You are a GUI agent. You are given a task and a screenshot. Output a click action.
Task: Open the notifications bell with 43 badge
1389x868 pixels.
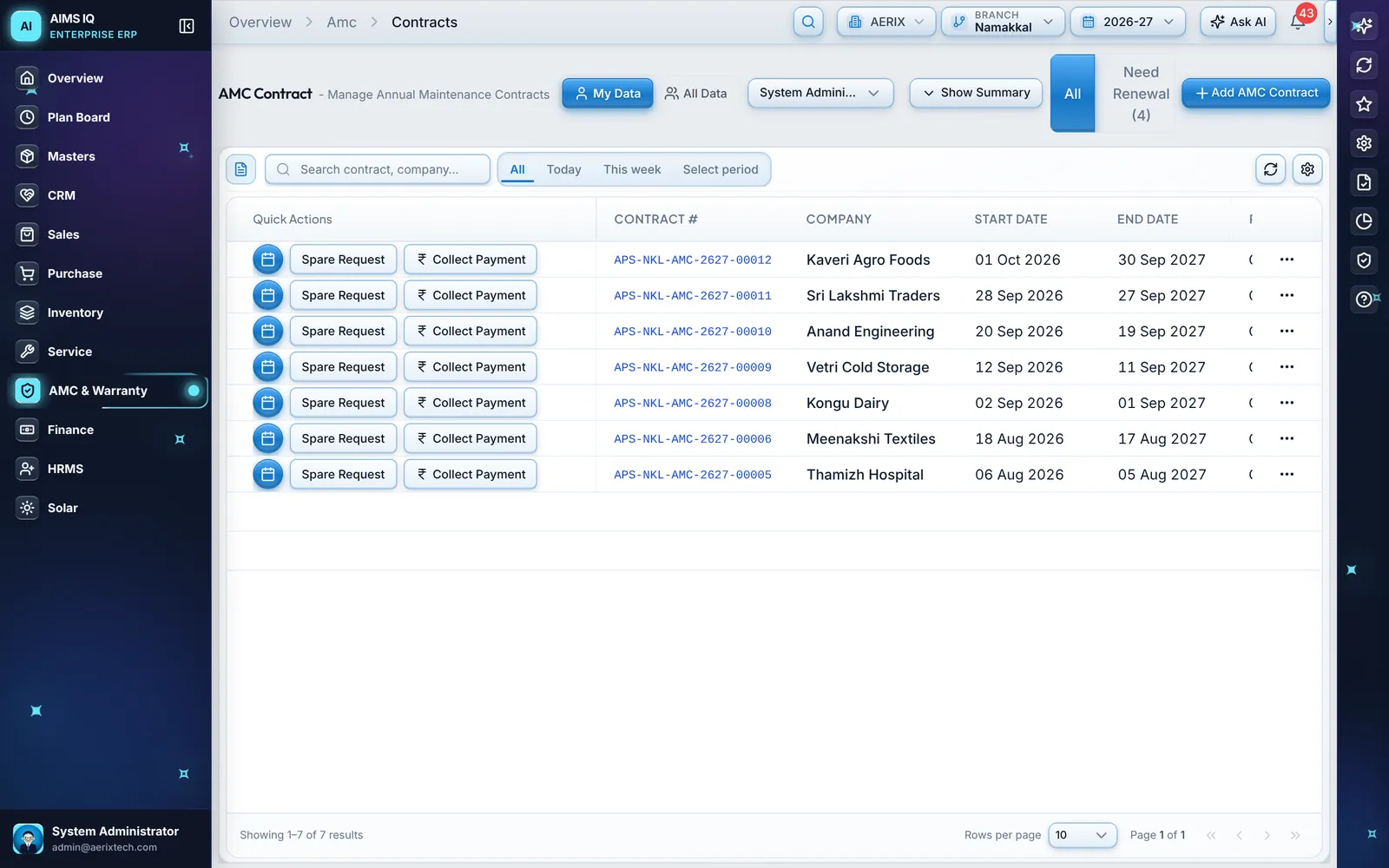tap(1298, 22)
